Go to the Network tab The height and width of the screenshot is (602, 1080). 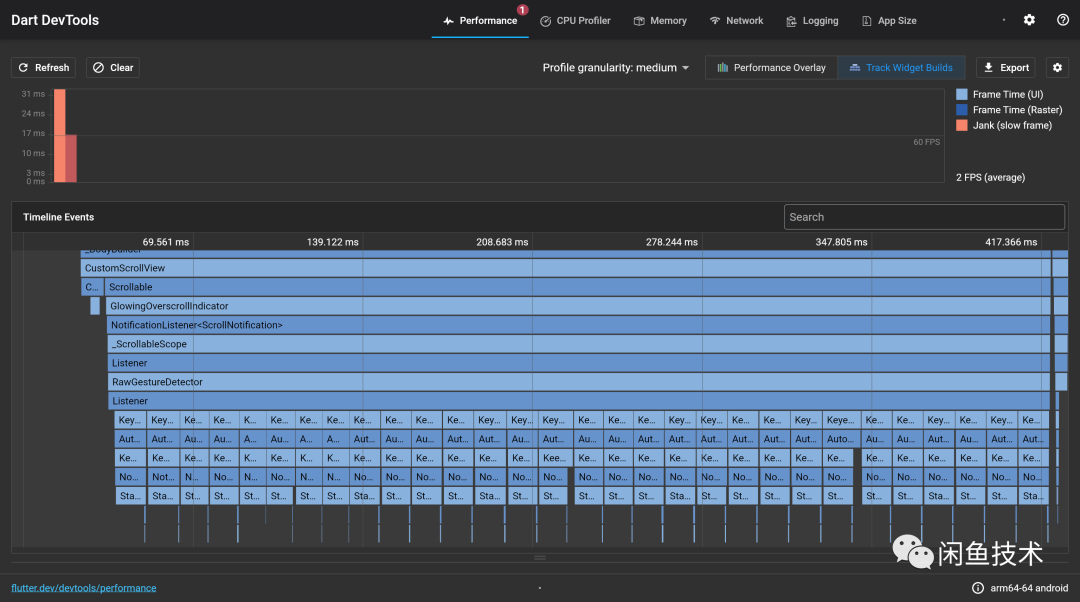[736, 20]
